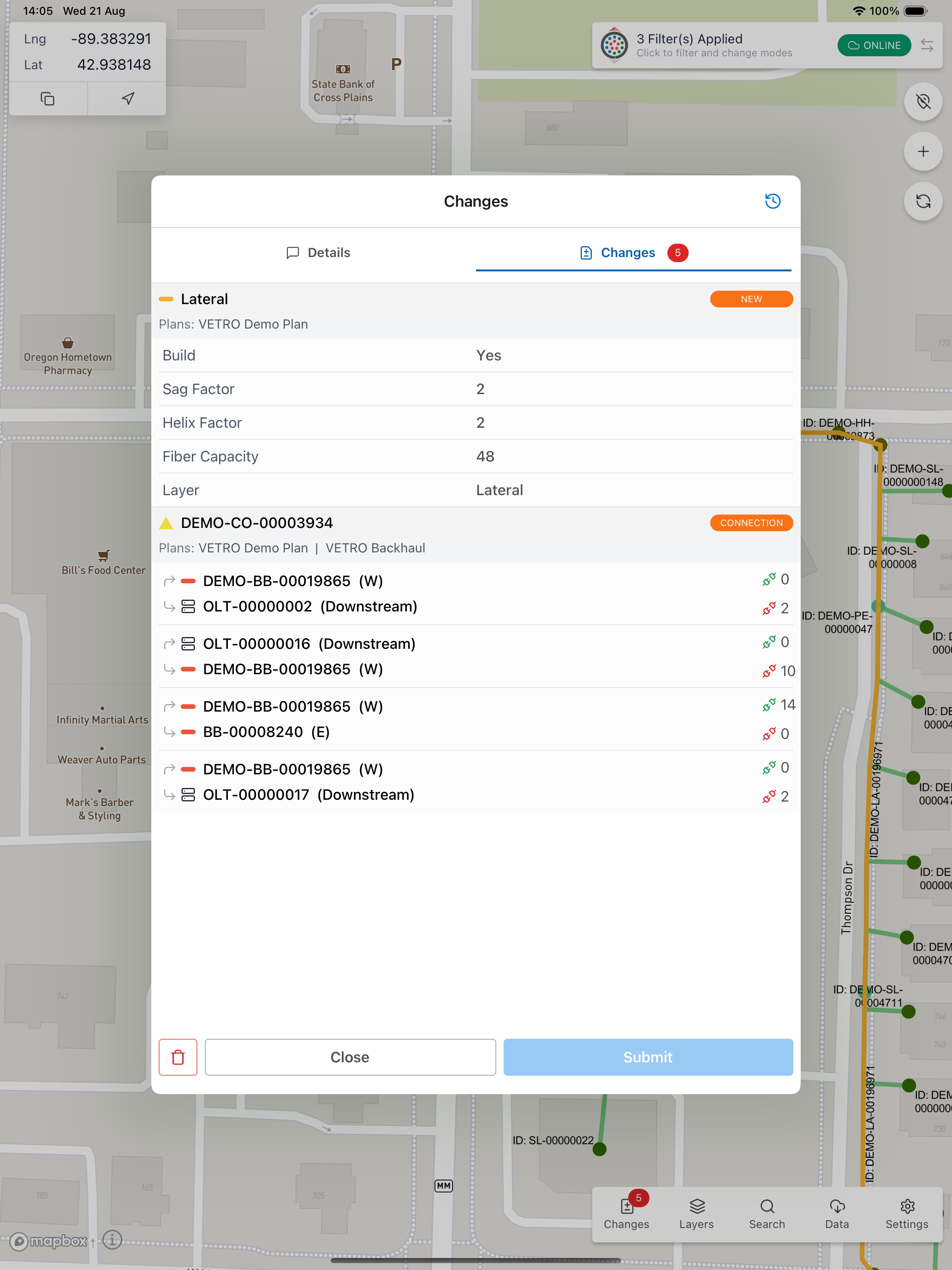This screenshot has width=952, height=1270.
Task: Tap the swap arrows icon beside ONLINE
Action: click(x=927, y=45)
